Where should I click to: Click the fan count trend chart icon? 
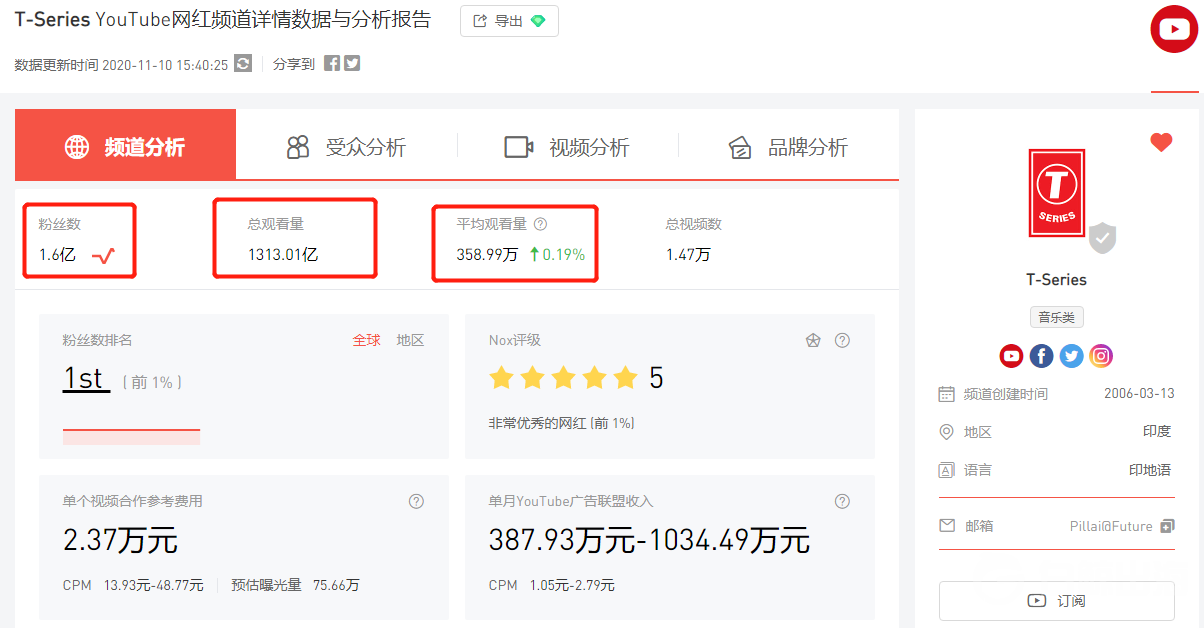point(103,256)
